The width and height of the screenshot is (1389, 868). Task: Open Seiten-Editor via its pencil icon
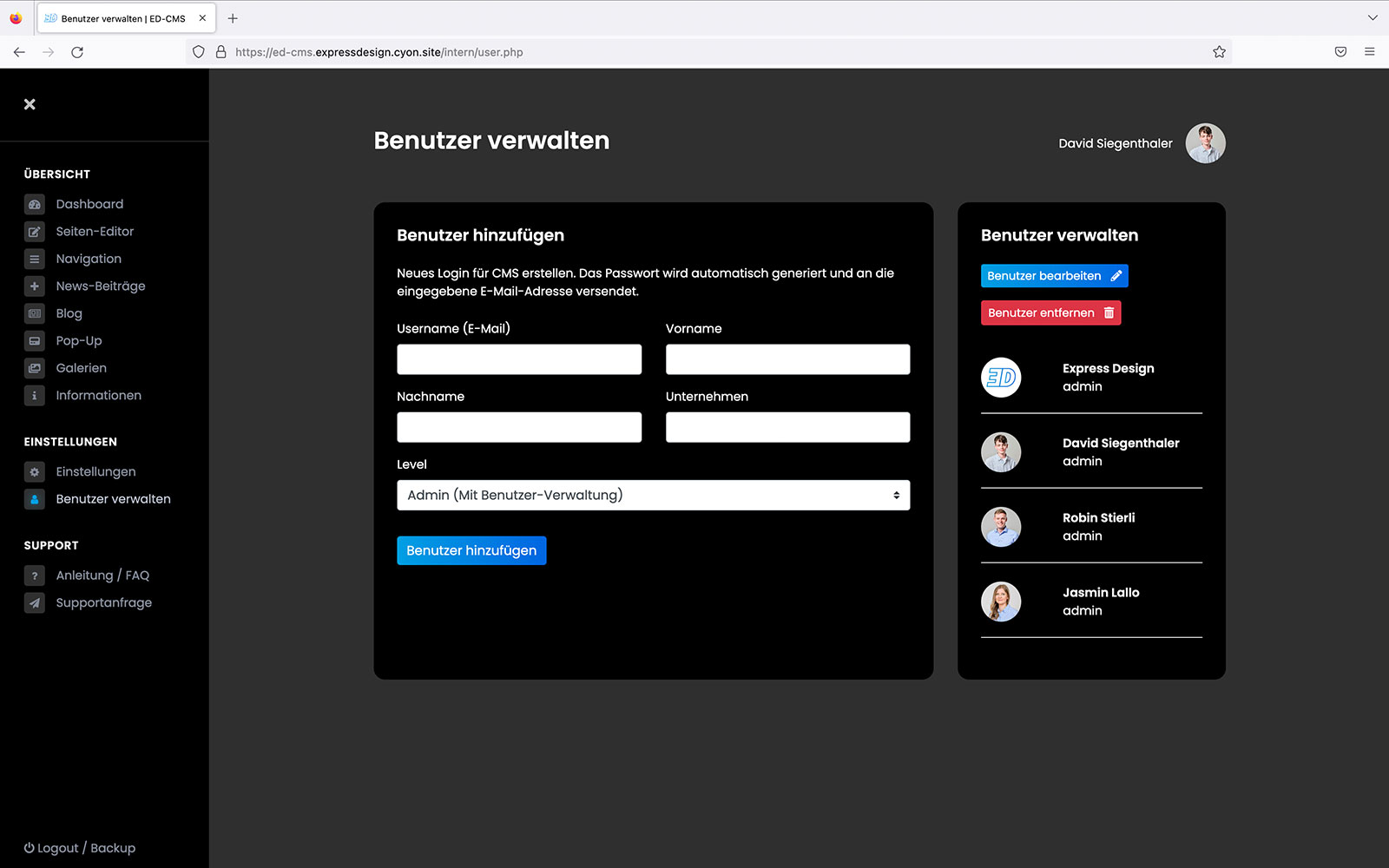pos(35,232)
